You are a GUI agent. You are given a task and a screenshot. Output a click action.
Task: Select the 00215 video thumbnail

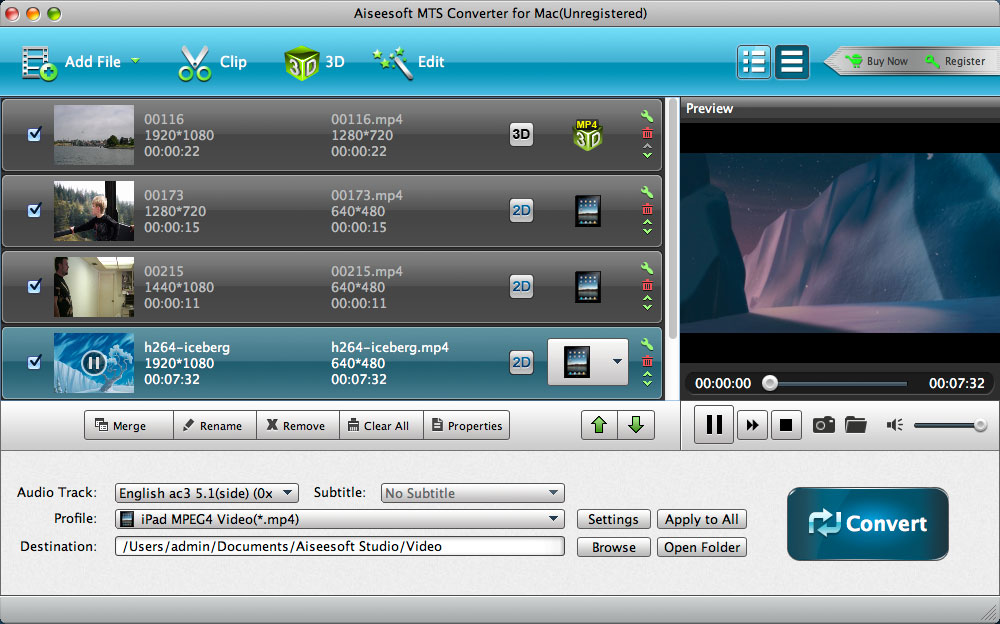[94, 286]
